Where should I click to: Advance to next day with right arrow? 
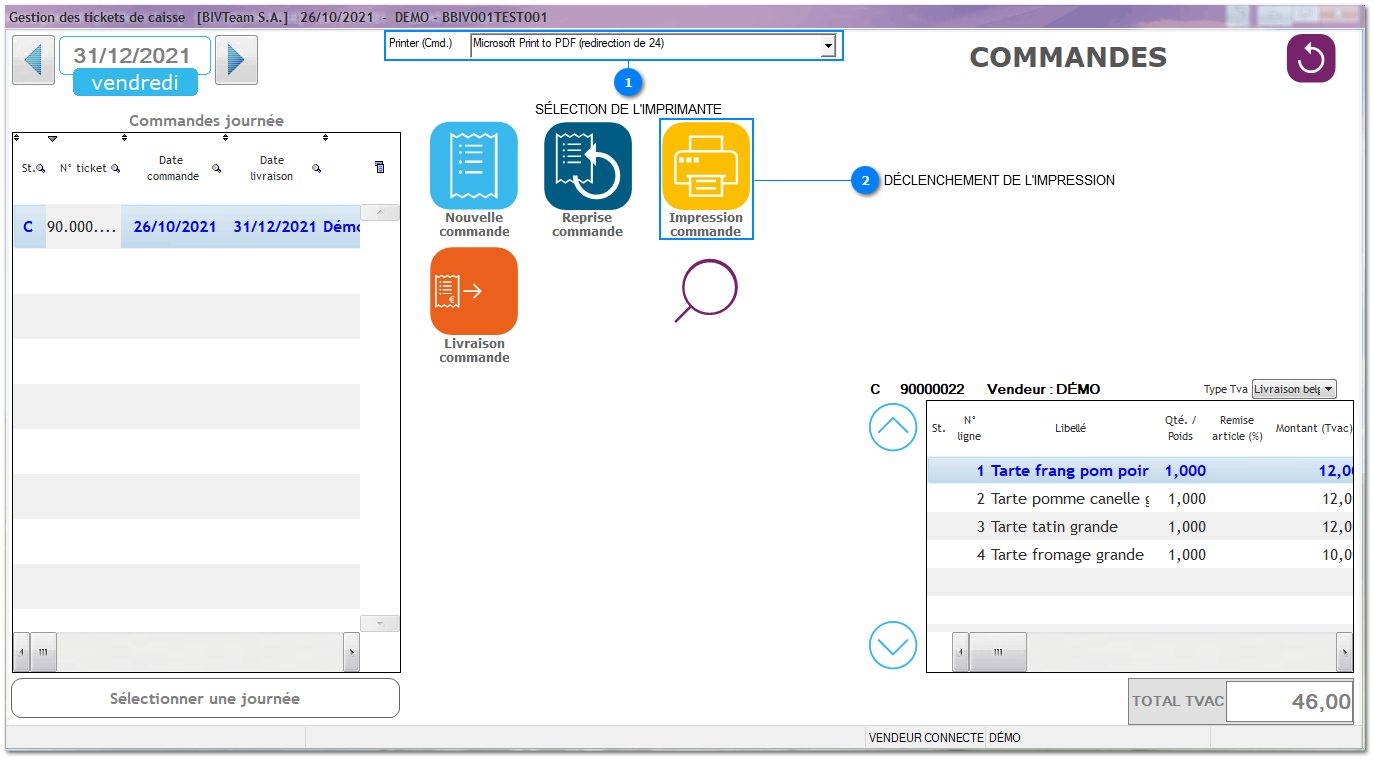236,61
